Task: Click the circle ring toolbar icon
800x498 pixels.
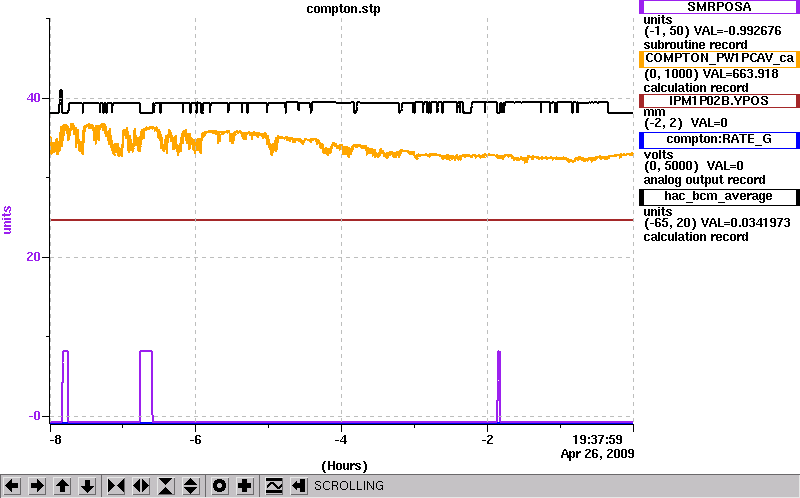Action: (x=220, y=486)
